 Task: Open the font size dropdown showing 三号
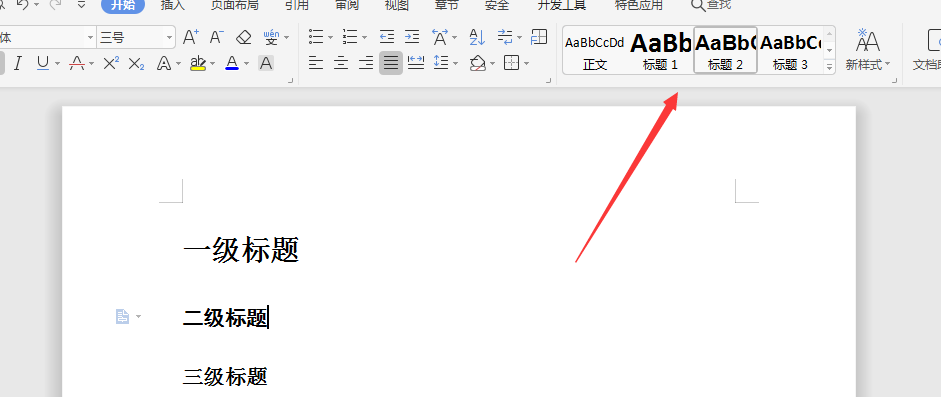pyautogui.click(x=136, y=37)
